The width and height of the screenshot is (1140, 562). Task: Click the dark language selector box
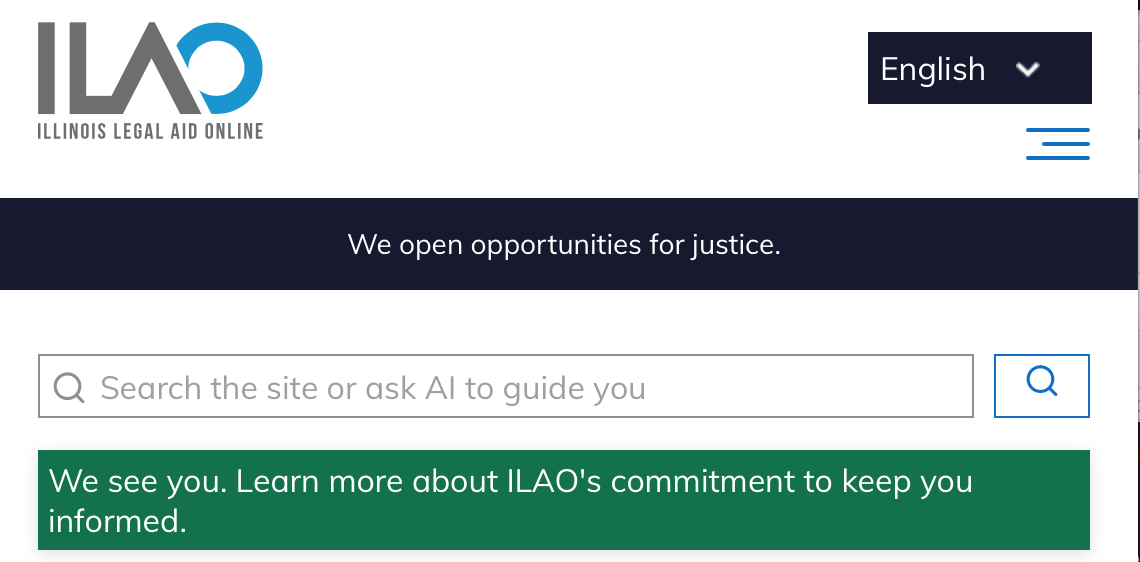point(979,68)
